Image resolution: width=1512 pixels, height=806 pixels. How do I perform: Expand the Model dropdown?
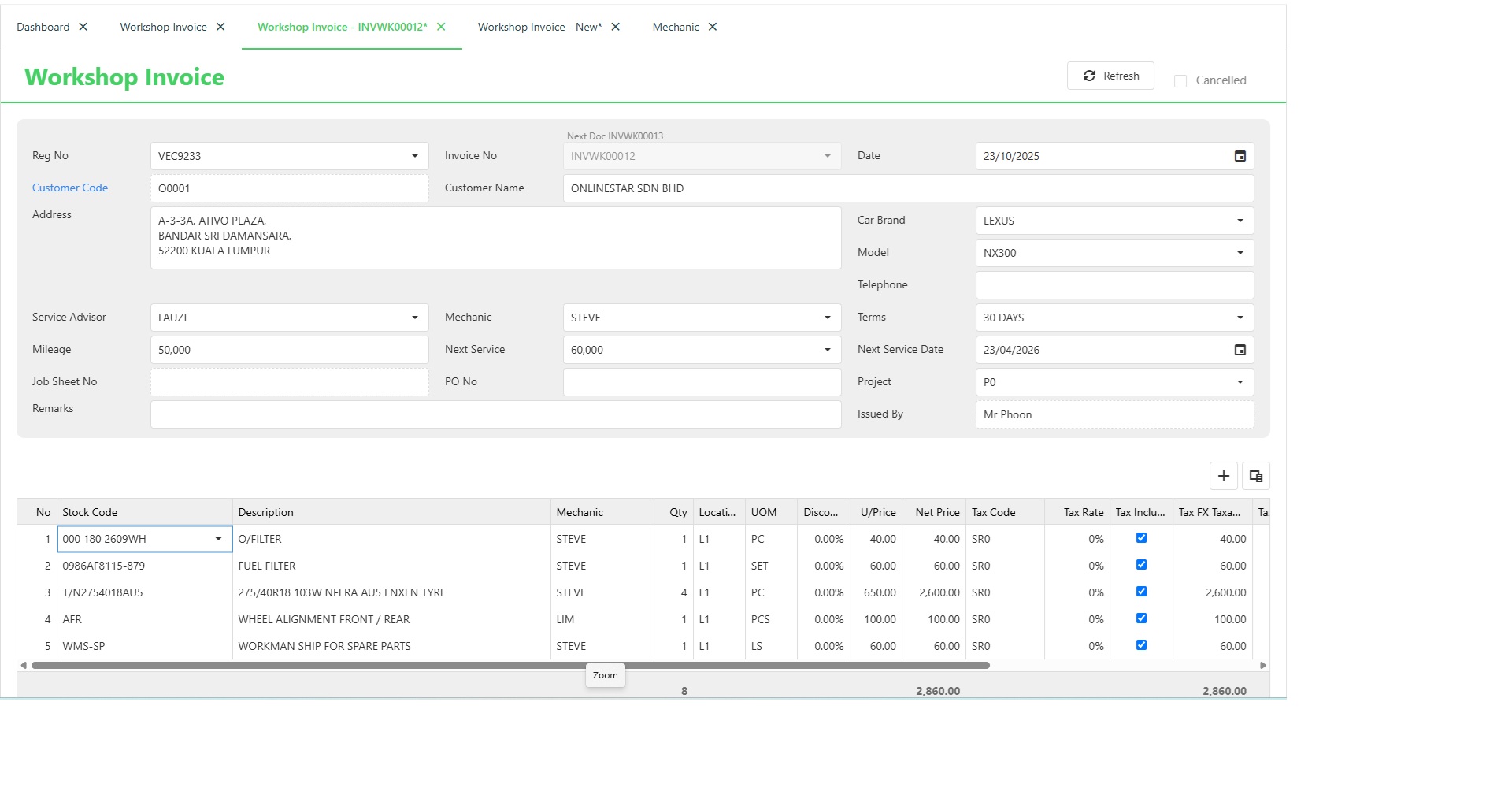1240,253
